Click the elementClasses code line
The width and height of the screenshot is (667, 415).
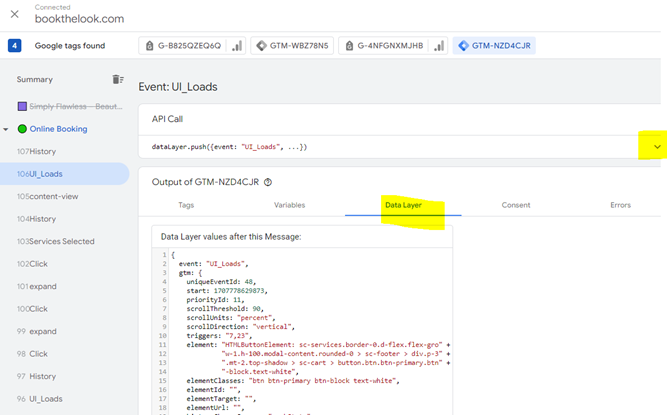coord(293,381)
